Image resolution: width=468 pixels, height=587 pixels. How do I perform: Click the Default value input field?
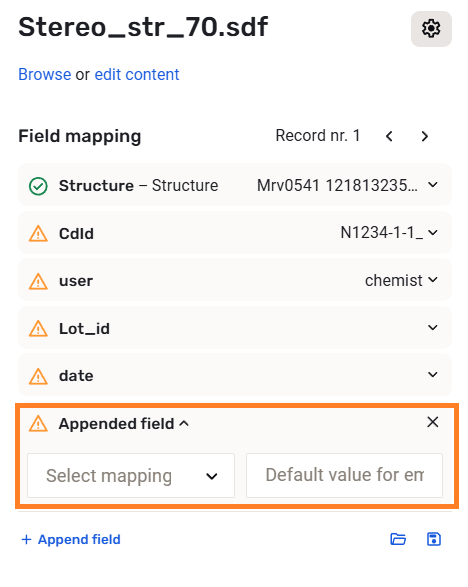coord(344,475)
